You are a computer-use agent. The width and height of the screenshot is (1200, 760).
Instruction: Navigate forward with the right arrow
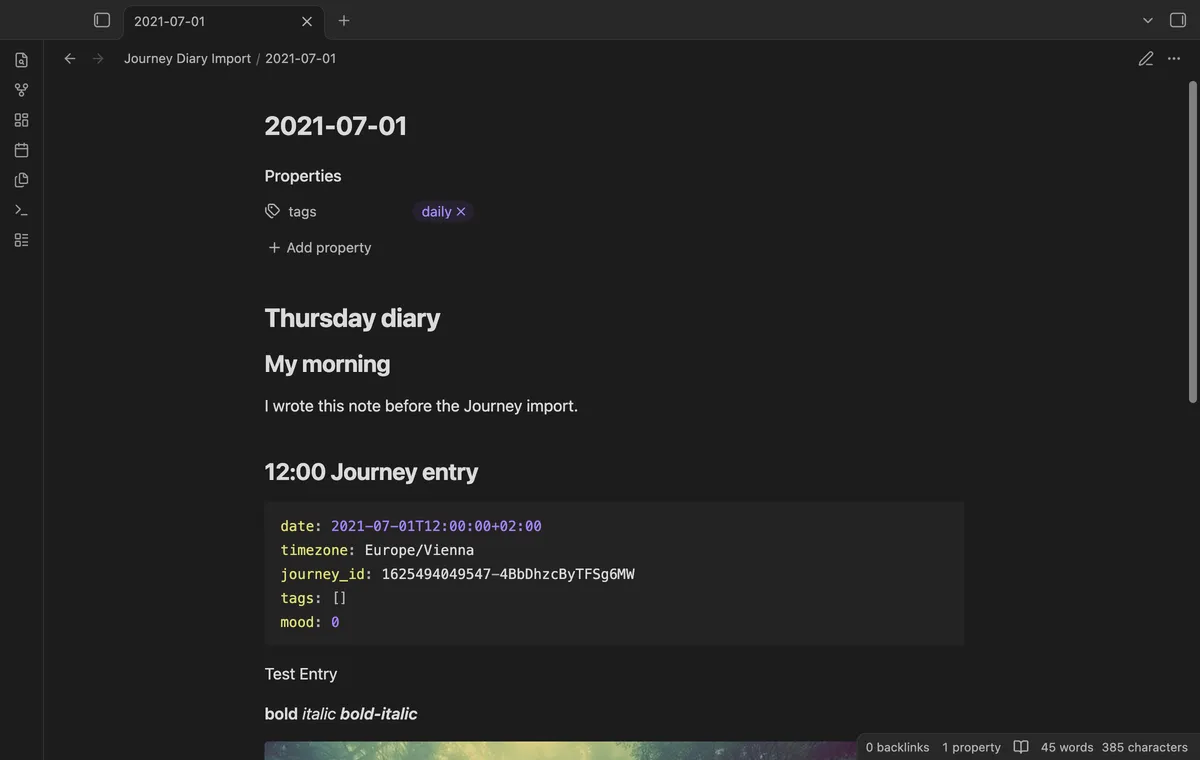click(98, 59)
